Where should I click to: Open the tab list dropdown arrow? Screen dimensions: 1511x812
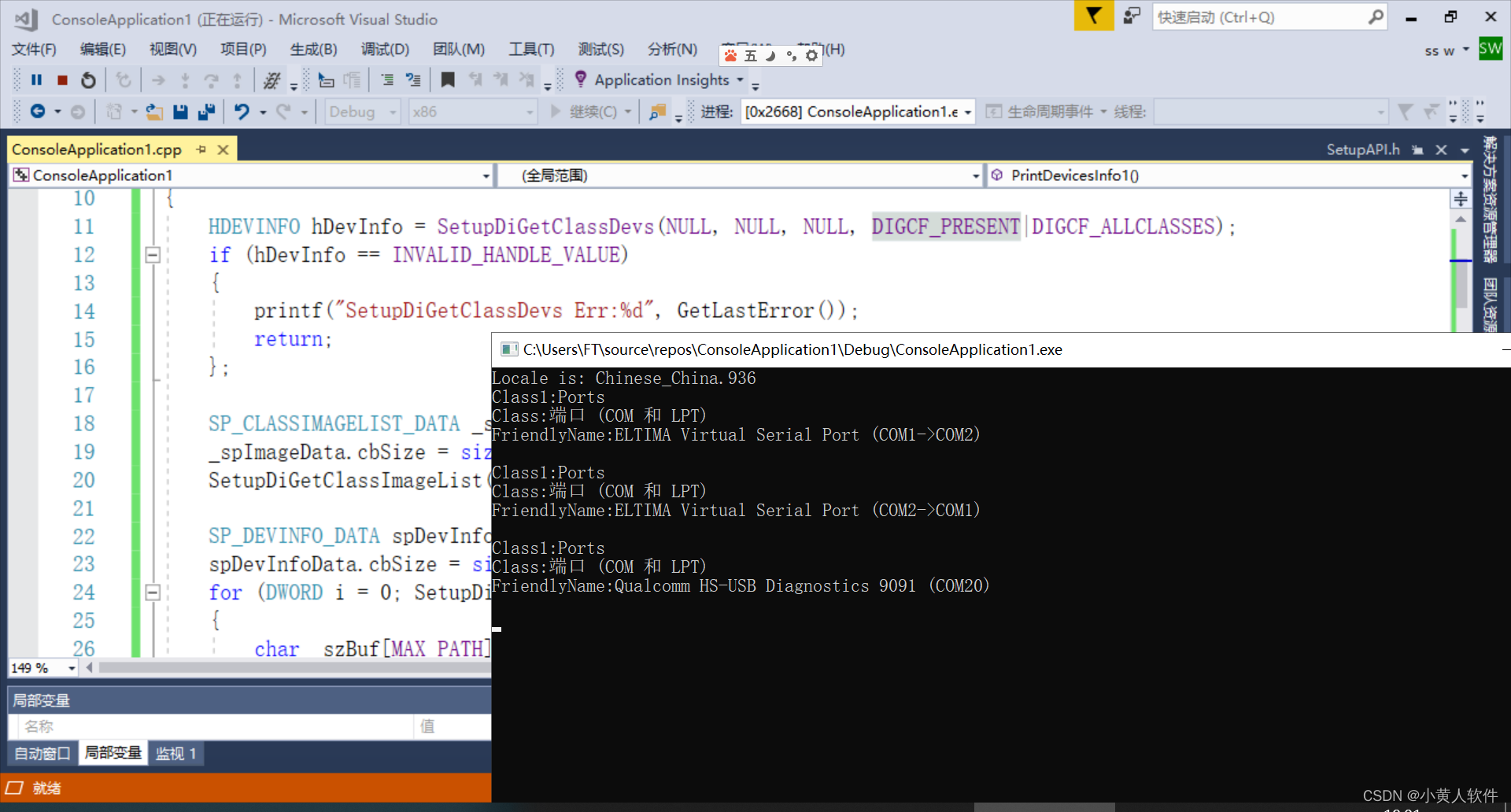pyautogui.click(x=1465, y=149)
